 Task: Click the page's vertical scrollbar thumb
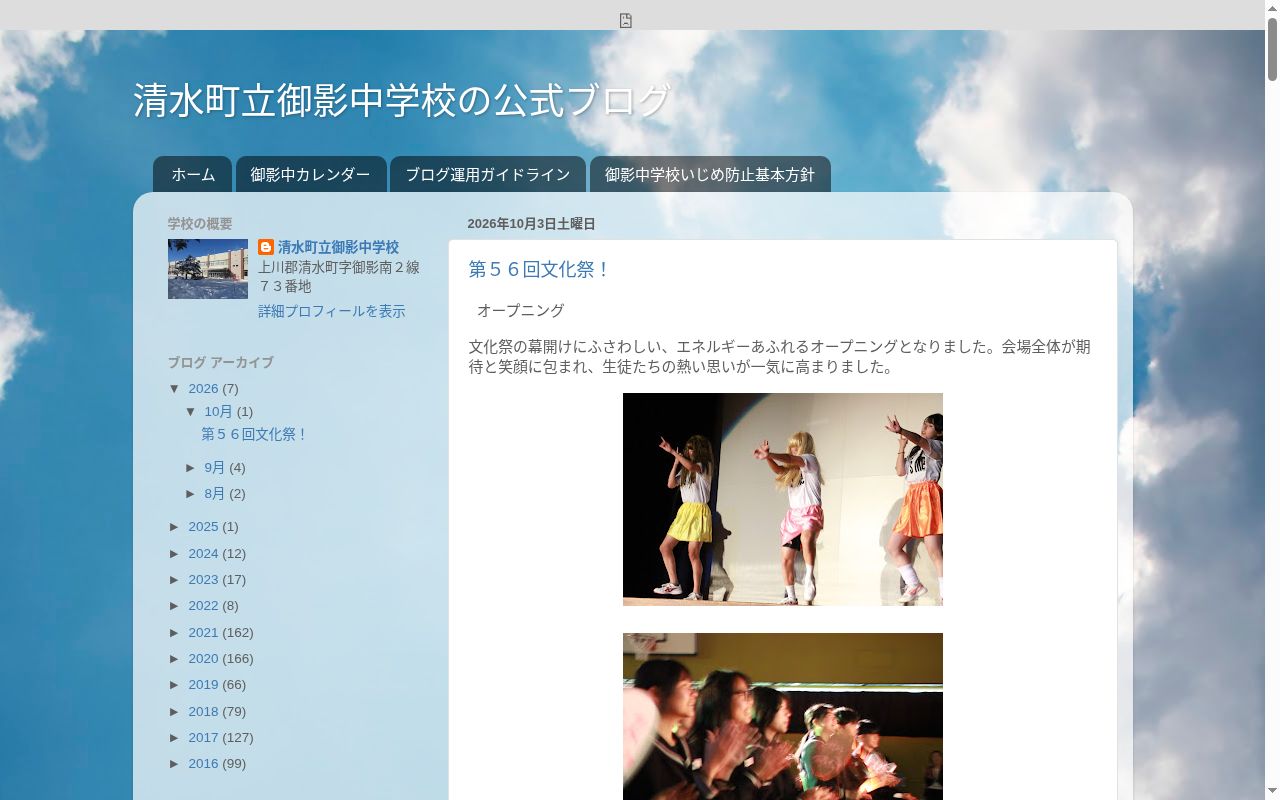pyautogui.click(x=1272, y=48)
